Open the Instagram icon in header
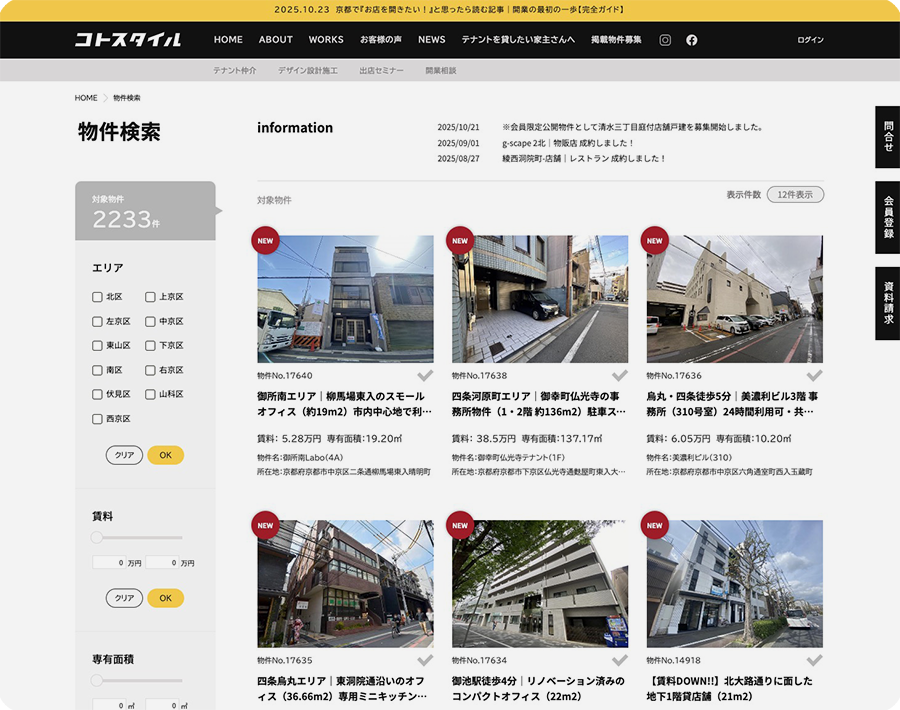Screen dimensions: 900x710 (665, 40)
